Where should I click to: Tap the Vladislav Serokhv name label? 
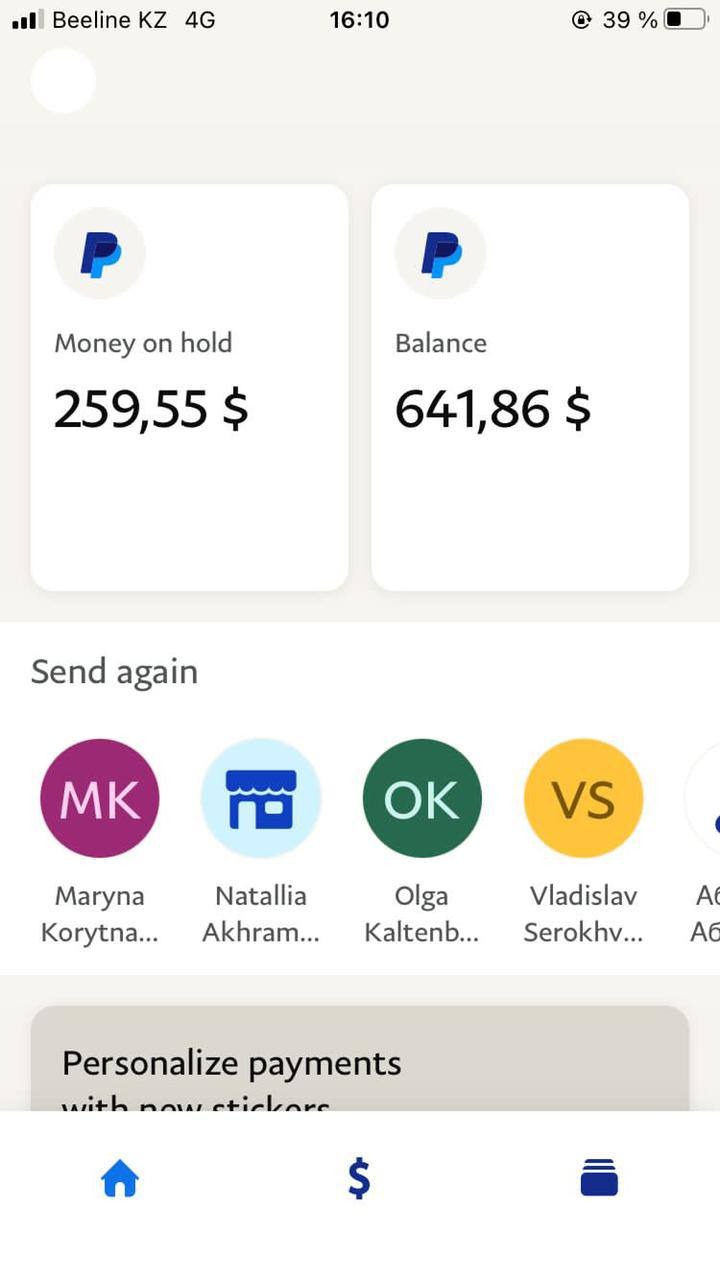[x=584, y=914]
